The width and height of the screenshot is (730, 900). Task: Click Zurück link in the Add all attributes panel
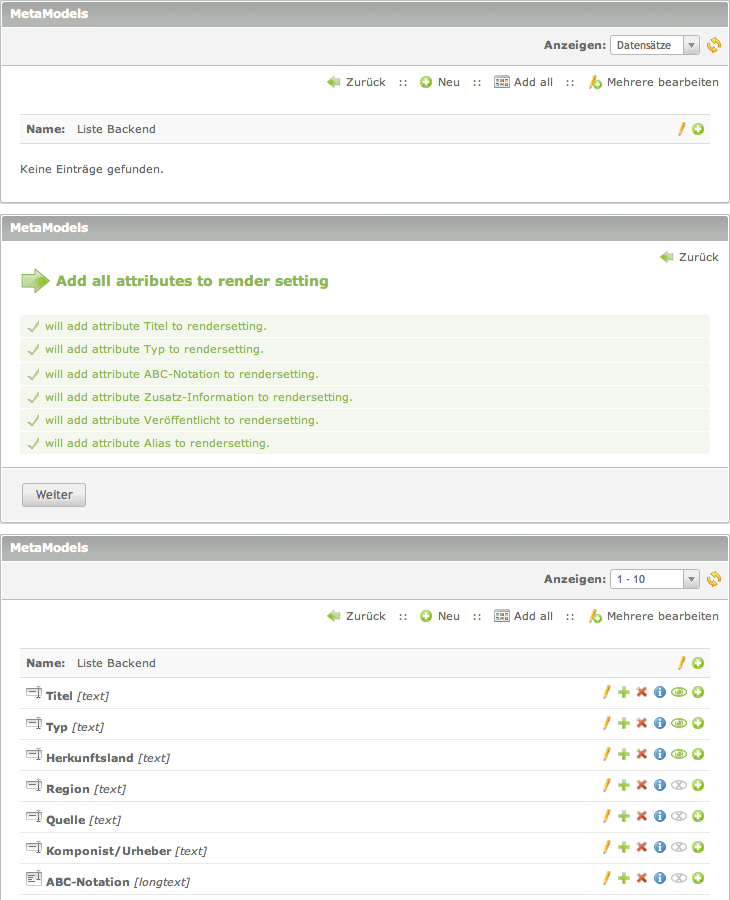(x=689, y=257)
